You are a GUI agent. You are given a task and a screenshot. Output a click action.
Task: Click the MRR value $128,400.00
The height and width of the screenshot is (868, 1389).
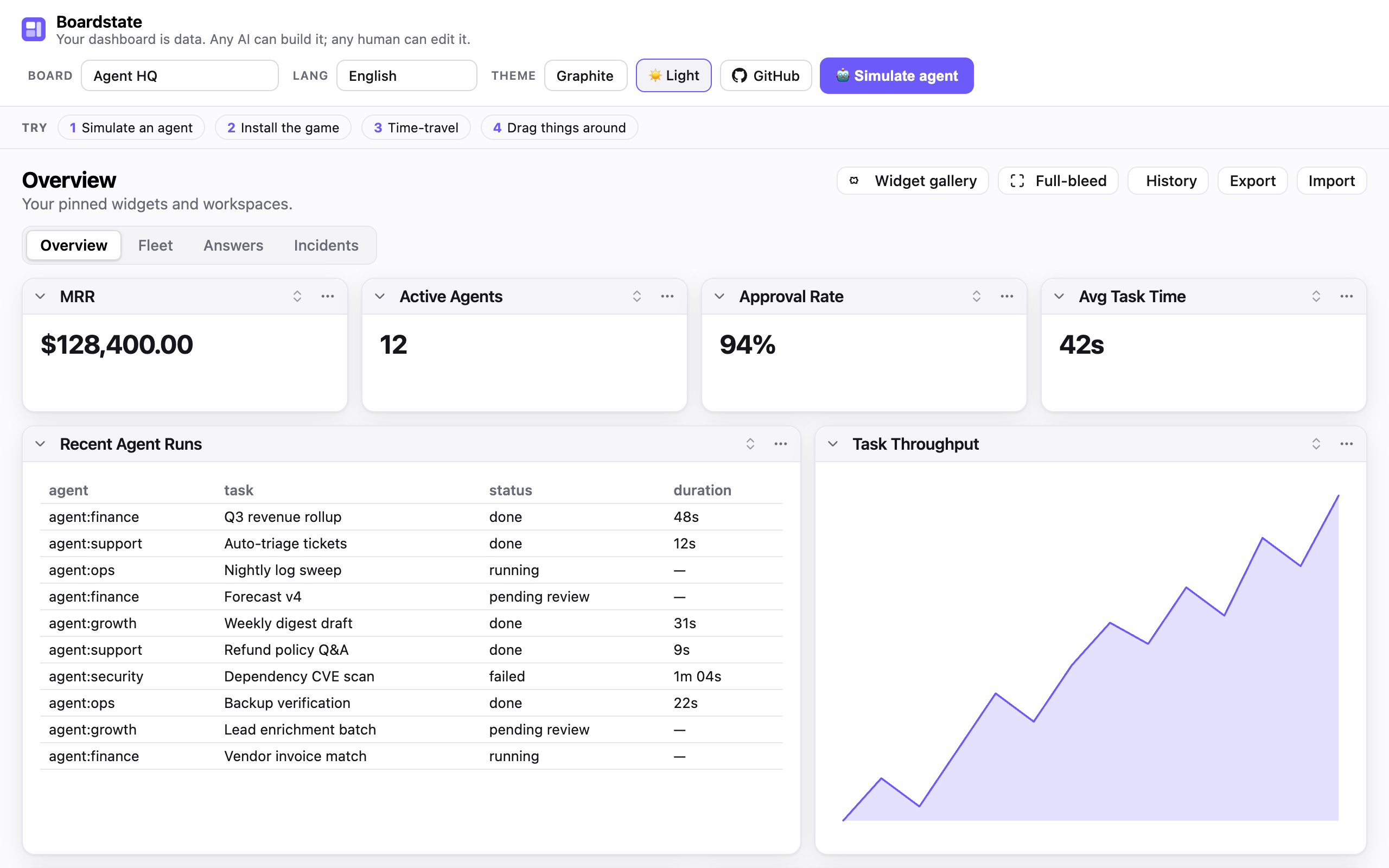[117, 344]
